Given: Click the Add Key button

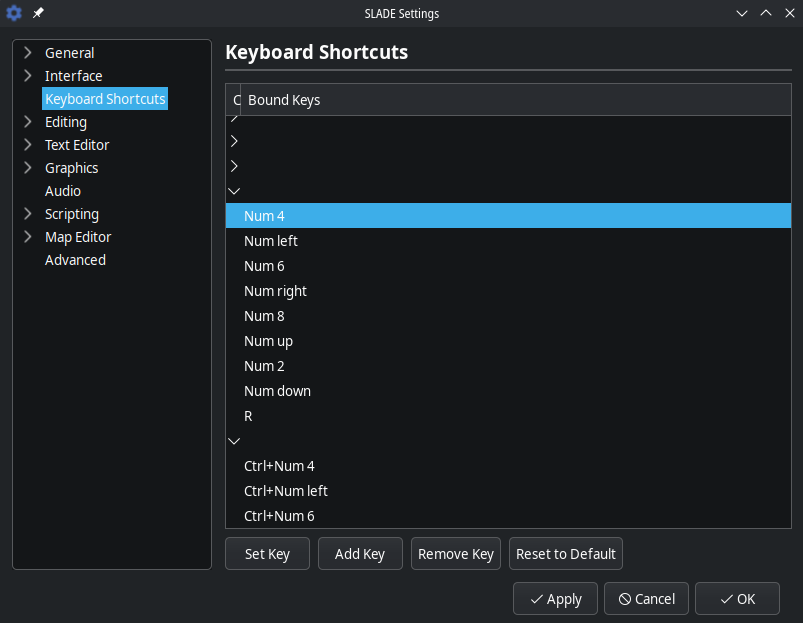Looking at the screenshot, I should point(360,553).
